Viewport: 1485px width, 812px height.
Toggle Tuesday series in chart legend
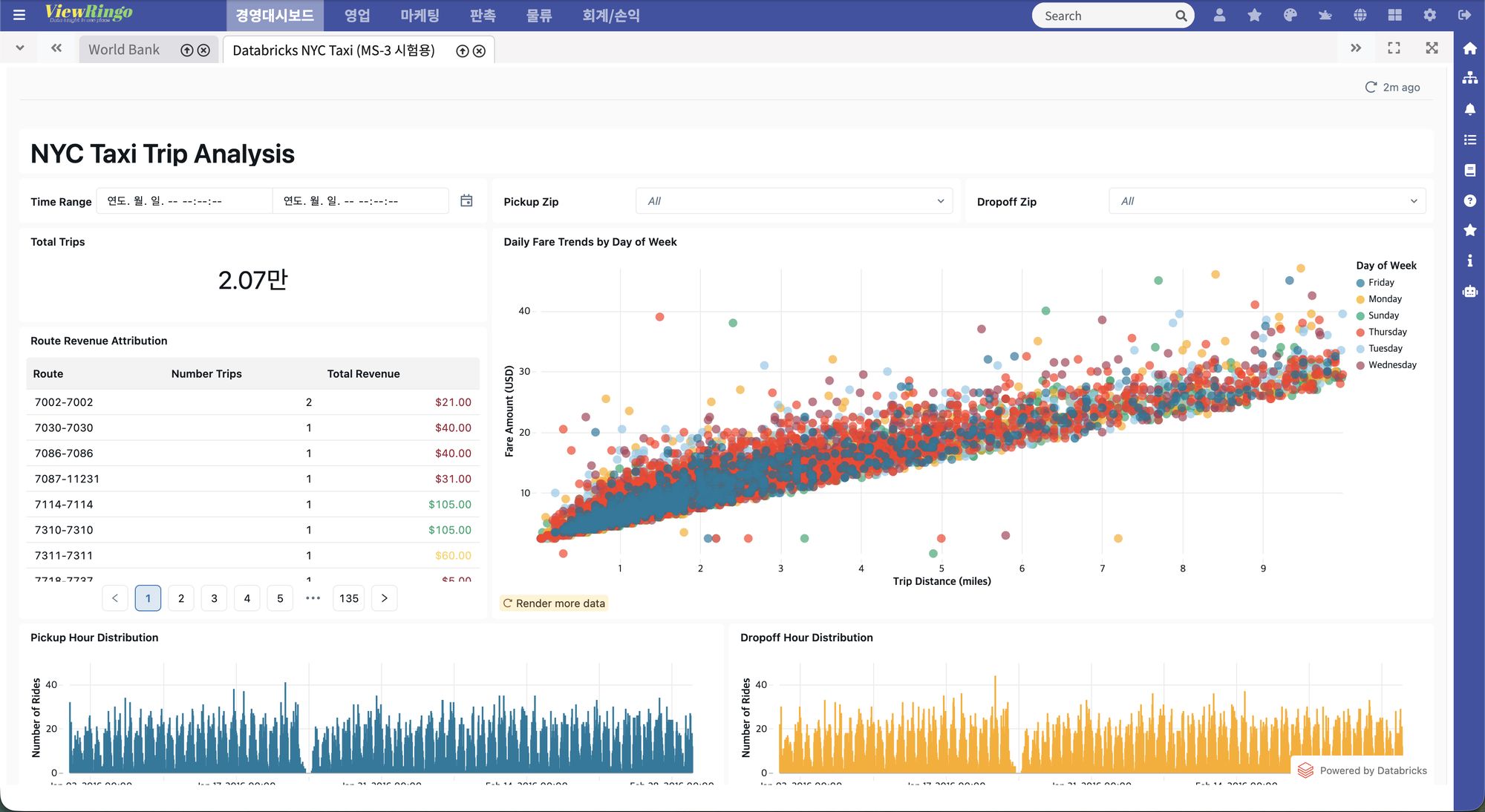[x=1379, y=348]
